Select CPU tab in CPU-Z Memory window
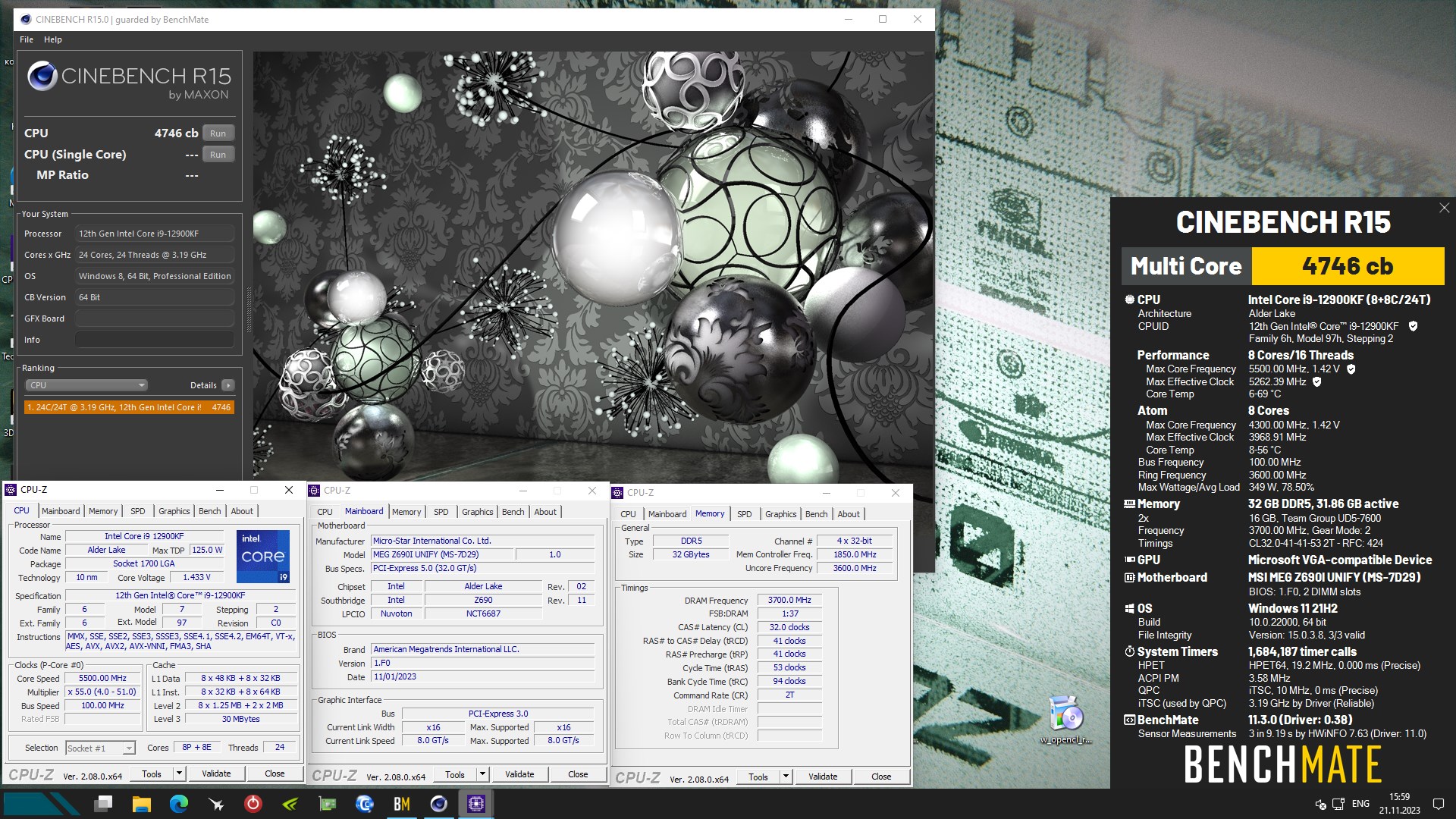This screenshot has width=1456, height=819. pyautogui.click(x=628, y=514)
